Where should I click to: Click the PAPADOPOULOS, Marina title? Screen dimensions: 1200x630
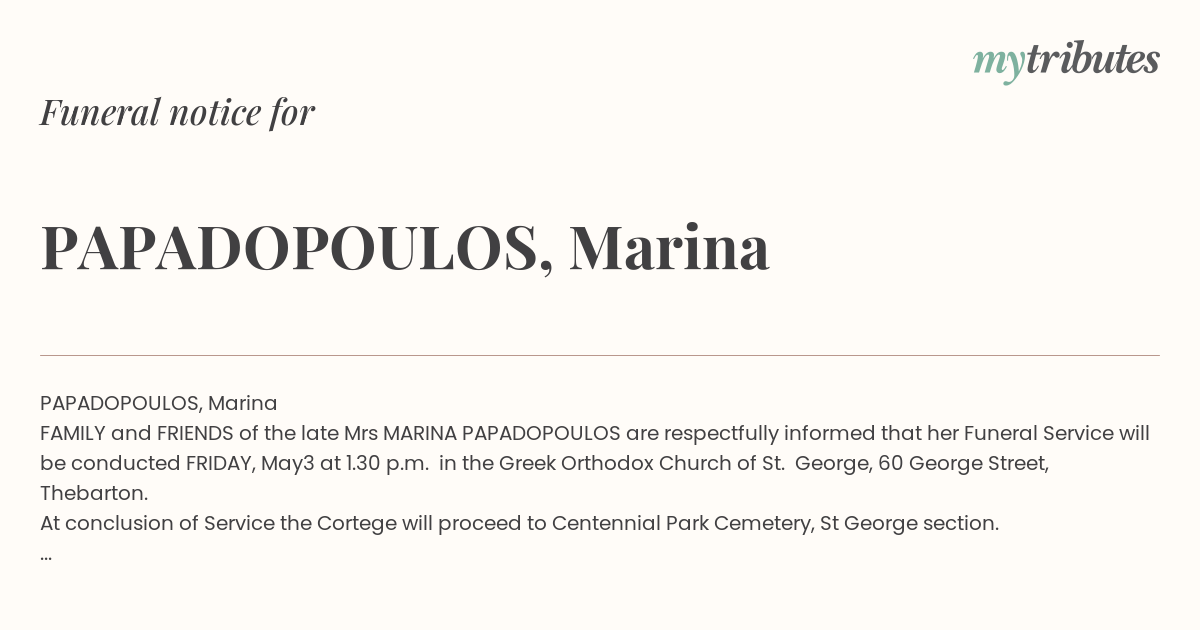pyautogui.click(x=405, y=249)
